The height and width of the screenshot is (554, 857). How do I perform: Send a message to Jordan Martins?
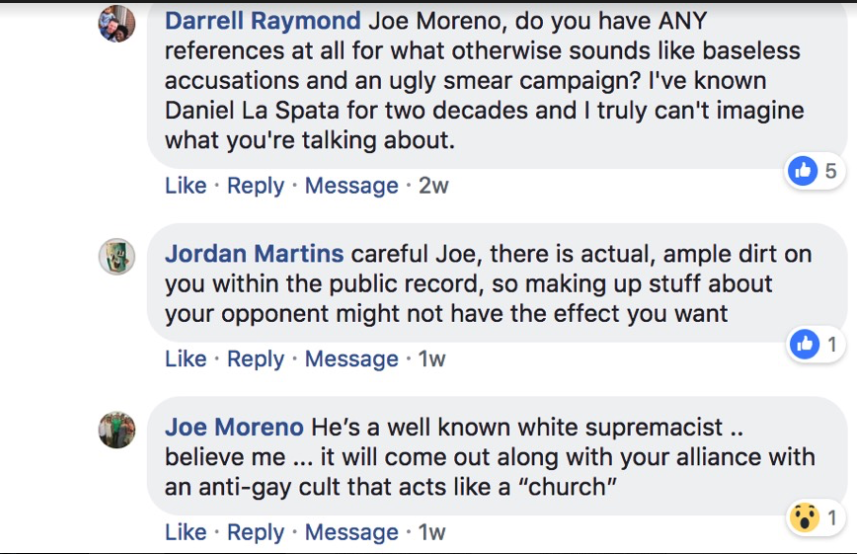pyautogui.click(x=351, y=359)
